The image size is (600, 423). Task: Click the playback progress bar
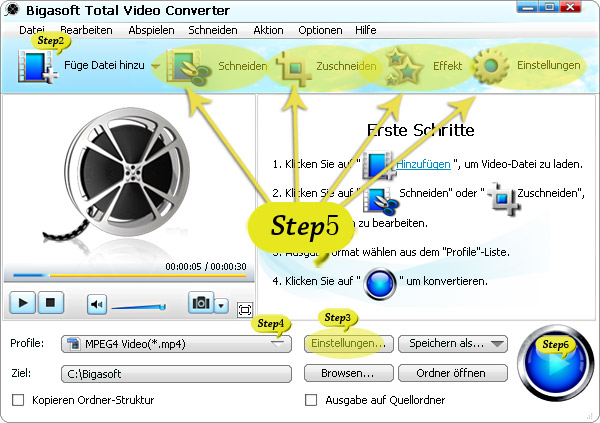tap(129, 275)
